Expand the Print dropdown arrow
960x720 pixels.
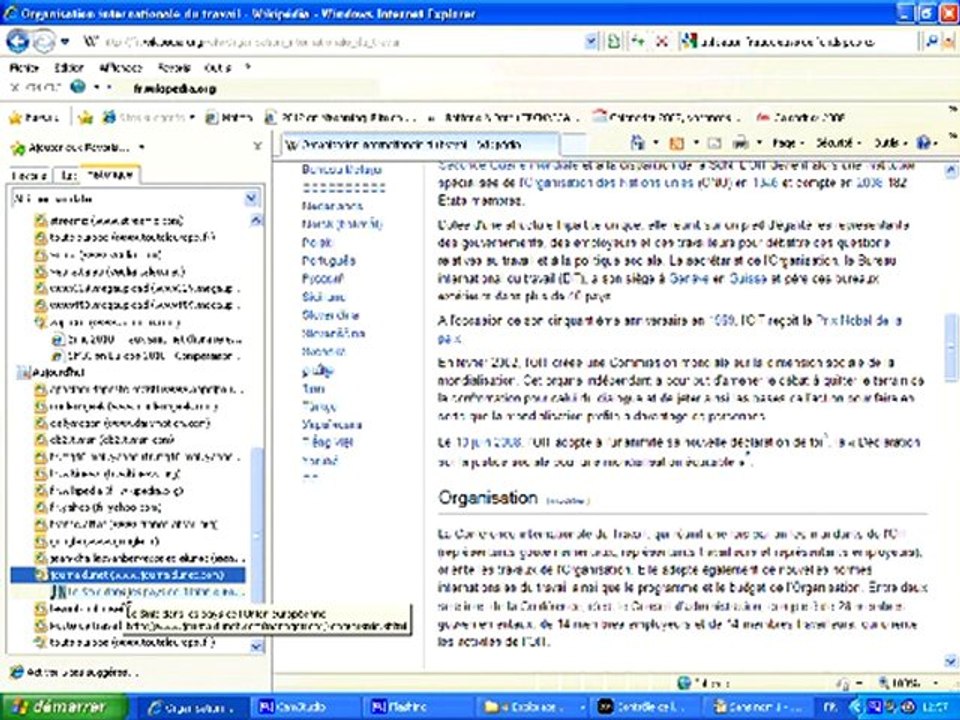tap(759, 143)
